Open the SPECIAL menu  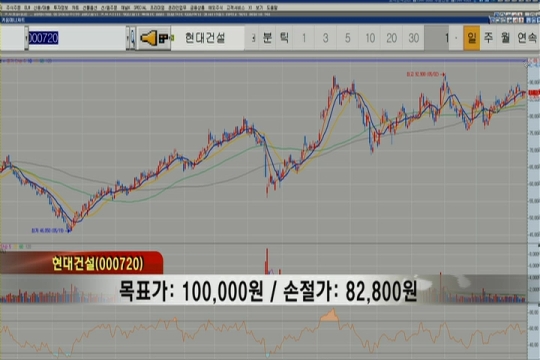coord(139,7)
